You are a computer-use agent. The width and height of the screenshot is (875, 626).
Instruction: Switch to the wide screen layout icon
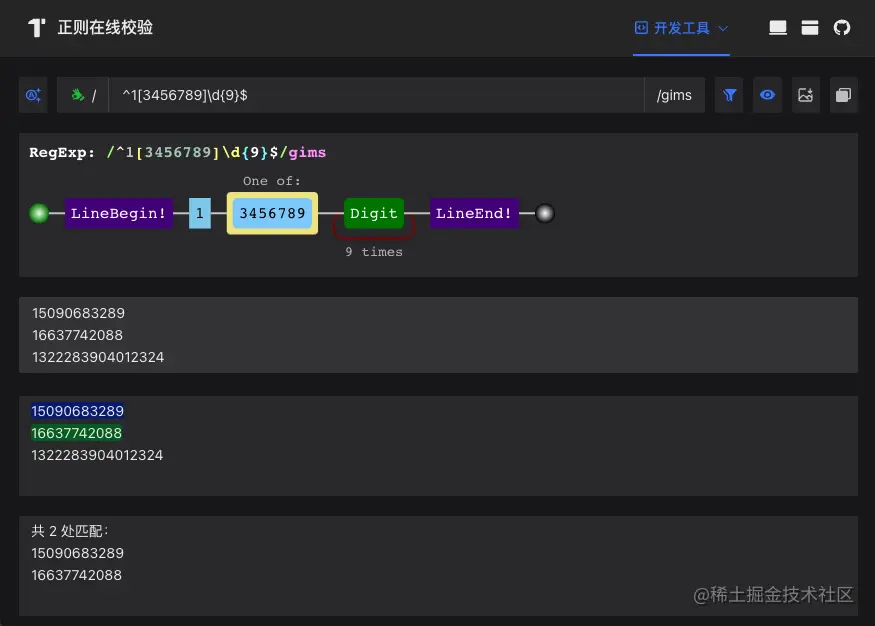(x=778, y=27)
